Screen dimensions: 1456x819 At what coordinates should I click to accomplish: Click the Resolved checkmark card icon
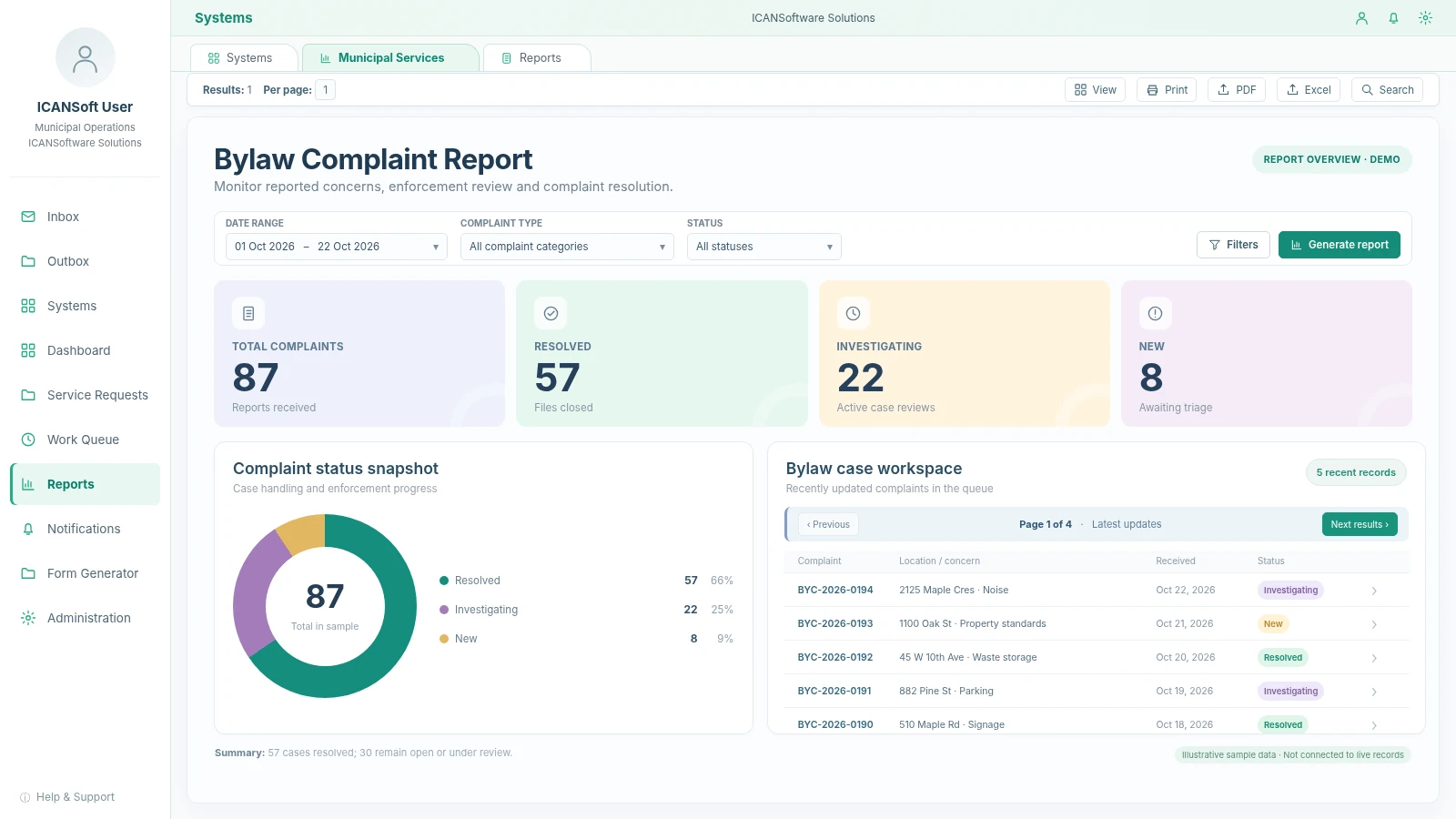[x=551, y=313]
